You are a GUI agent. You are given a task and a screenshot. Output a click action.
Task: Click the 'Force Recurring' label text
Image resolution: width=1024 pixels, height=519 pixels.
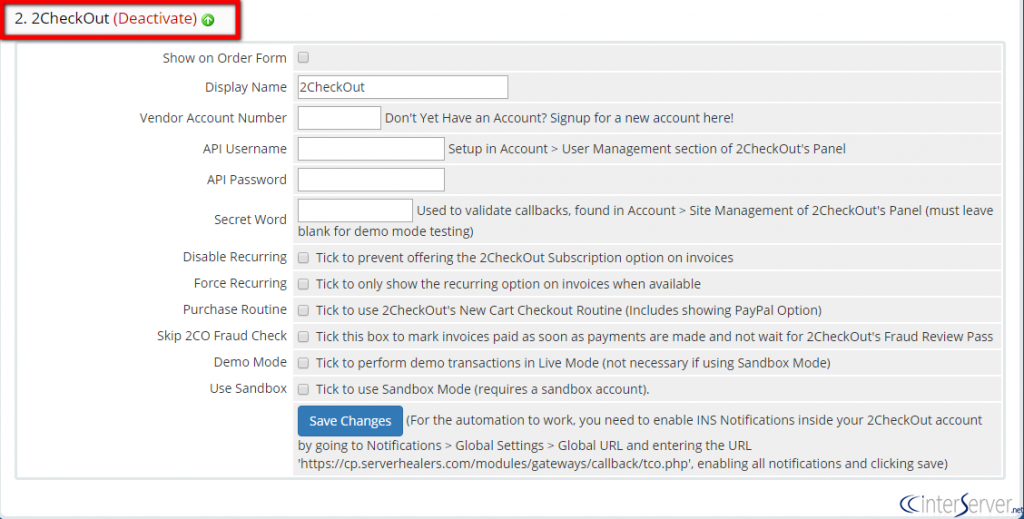[x=240, y=283]
